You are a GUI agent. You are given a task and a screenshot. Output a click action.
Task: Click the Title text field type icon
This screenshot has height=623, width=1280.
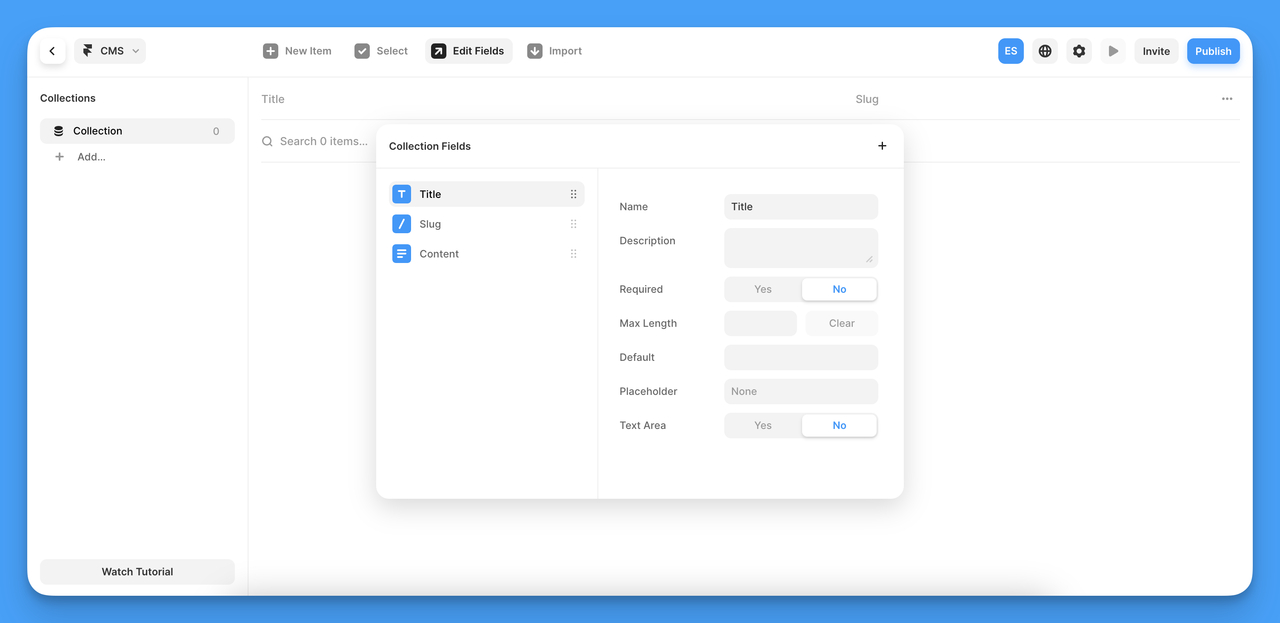[402, 194]
